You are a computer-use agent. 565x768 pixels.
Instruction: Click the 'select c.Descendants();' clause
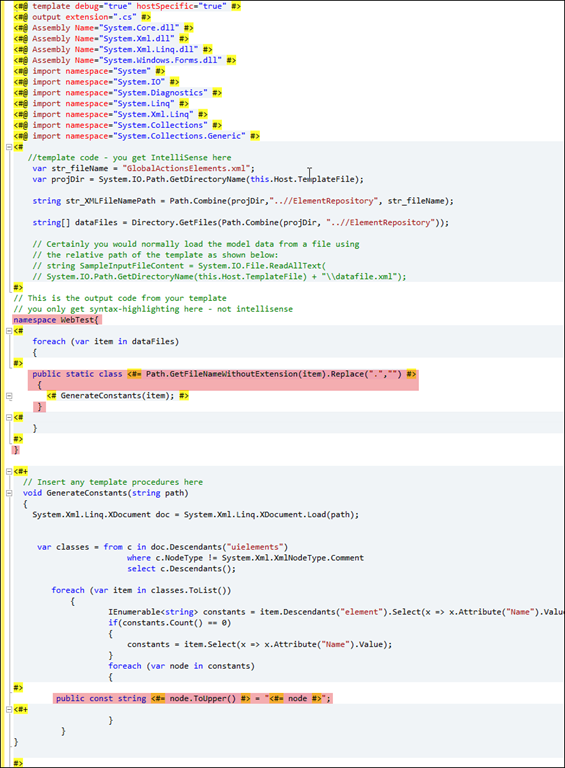click(x=182, y=569)
